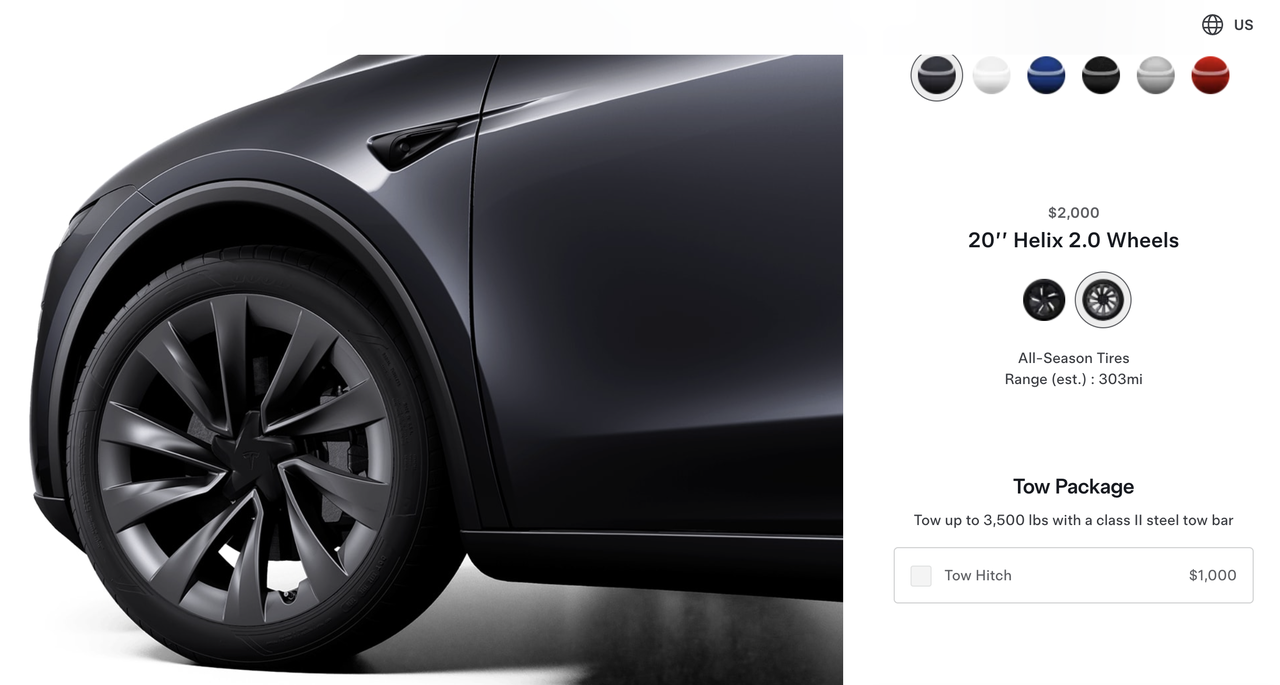The image size is (1280, 685).
Task: Choose the Pearl White paint color
Action: click(x=991, y=75)
